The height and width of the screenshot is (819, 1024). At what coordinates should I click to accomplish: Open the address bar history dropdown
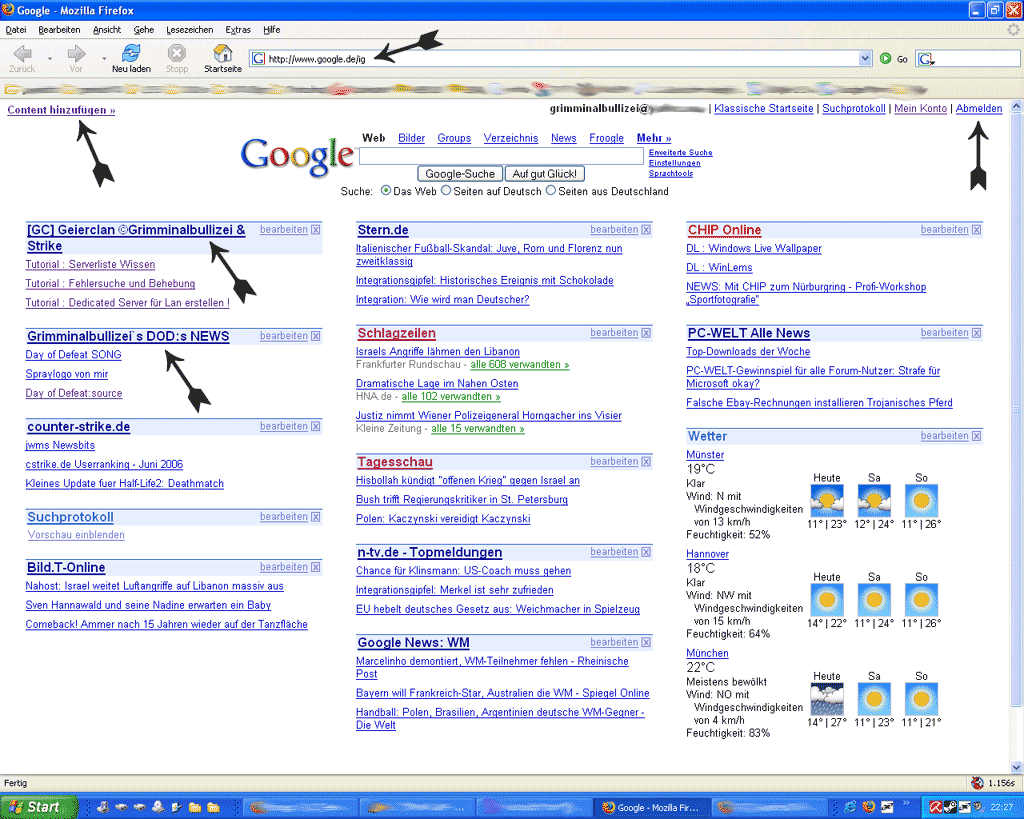pyautogui.click(x=865, y=59)
